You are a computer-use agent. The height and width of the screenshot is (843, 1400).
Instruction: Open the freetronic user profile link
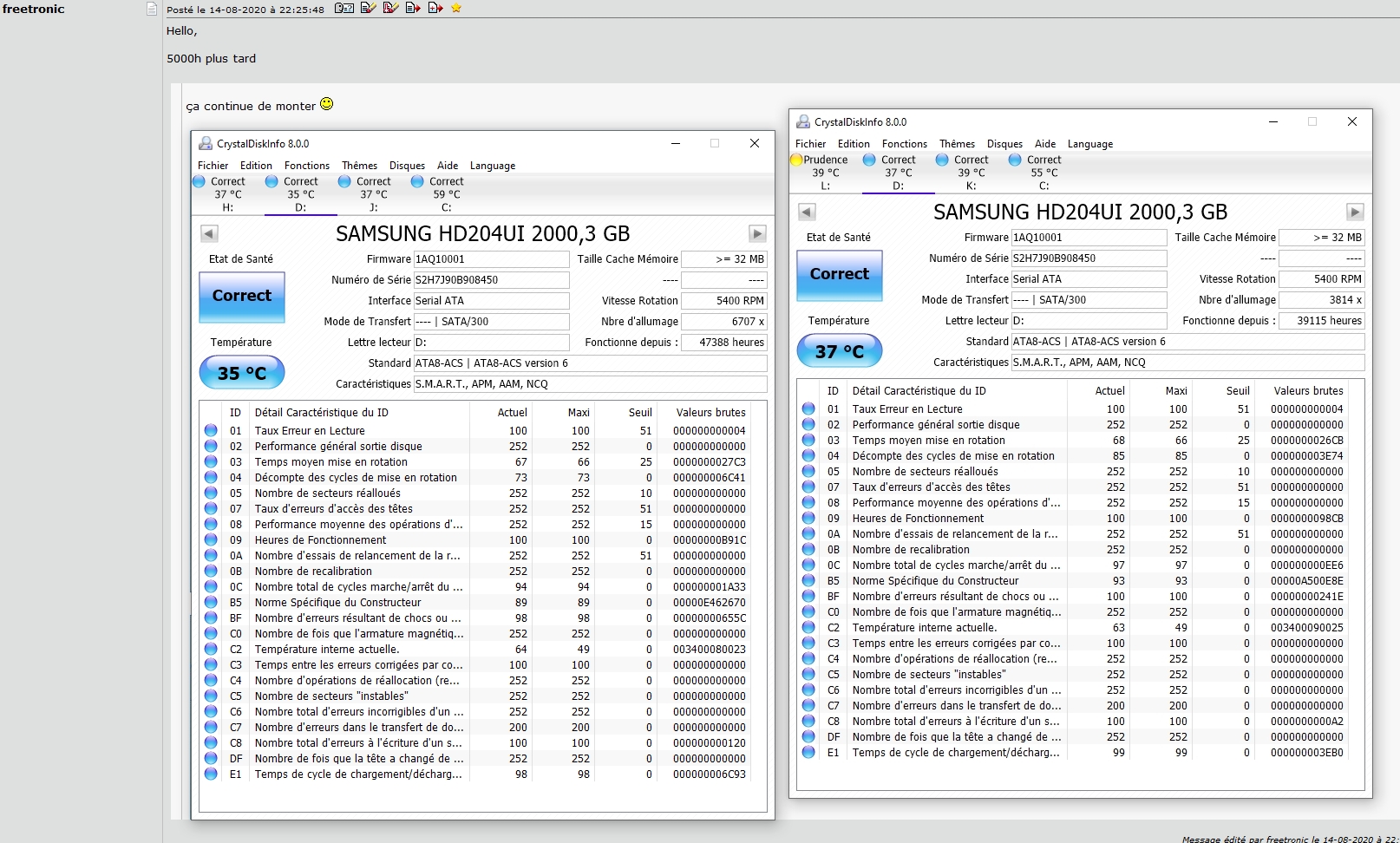[x=34, y=9]
